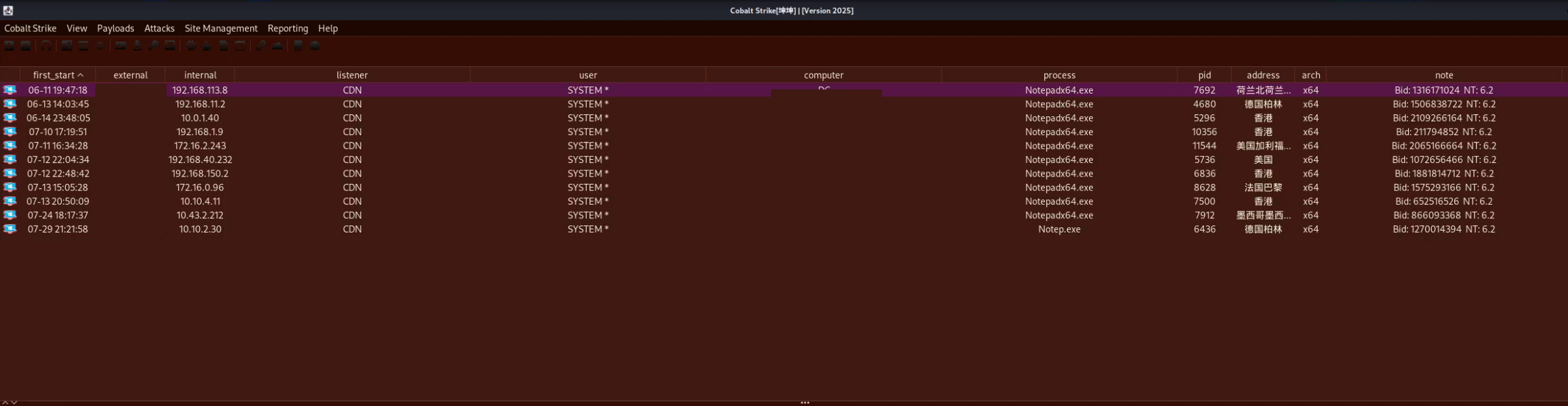Click beacon icon for session 06-13 14:03:45
This screenshot has height=406, width=1568.
[10, 104]
